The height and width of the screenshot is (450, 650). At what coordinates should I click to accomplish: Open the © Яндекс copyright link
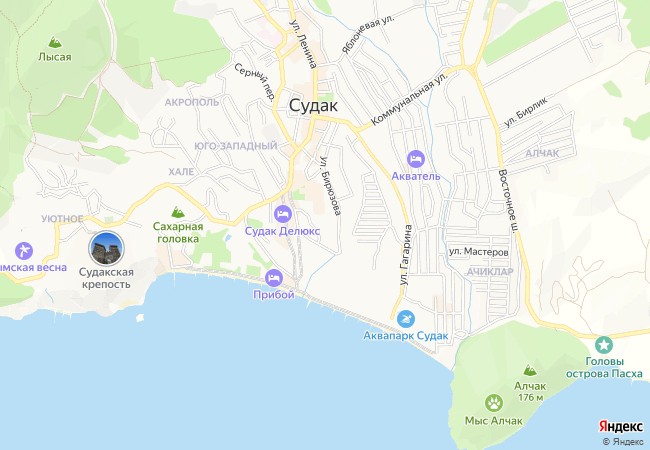(623, 442)
